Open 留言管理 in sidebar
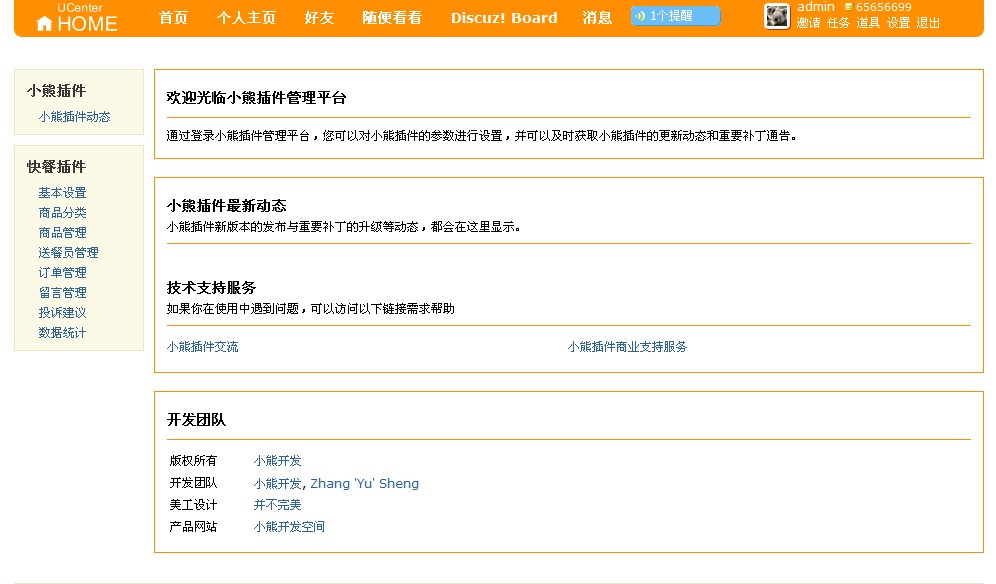The height and width of the screenshot is (584, 996). pos(62,293)
